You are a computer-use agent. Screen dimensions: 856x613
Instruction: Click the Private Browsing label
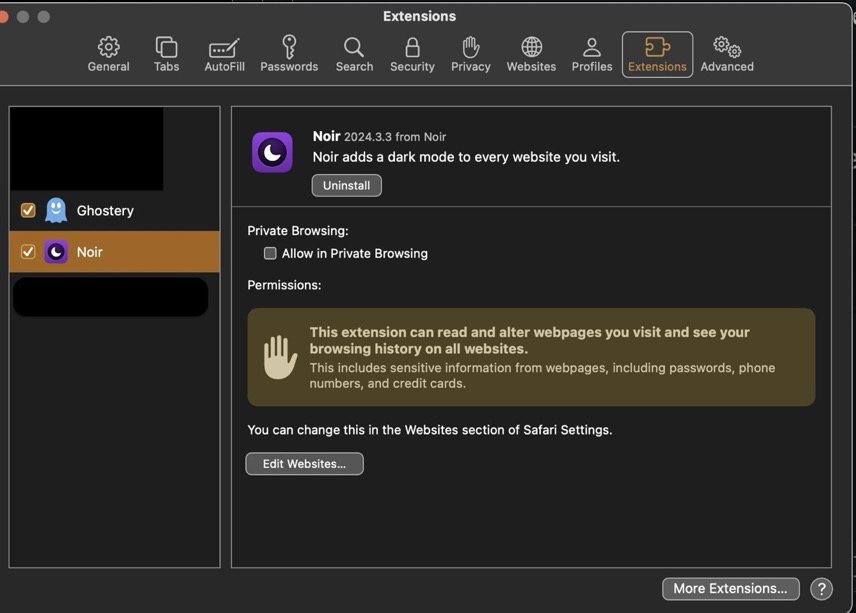click(298, 231)
